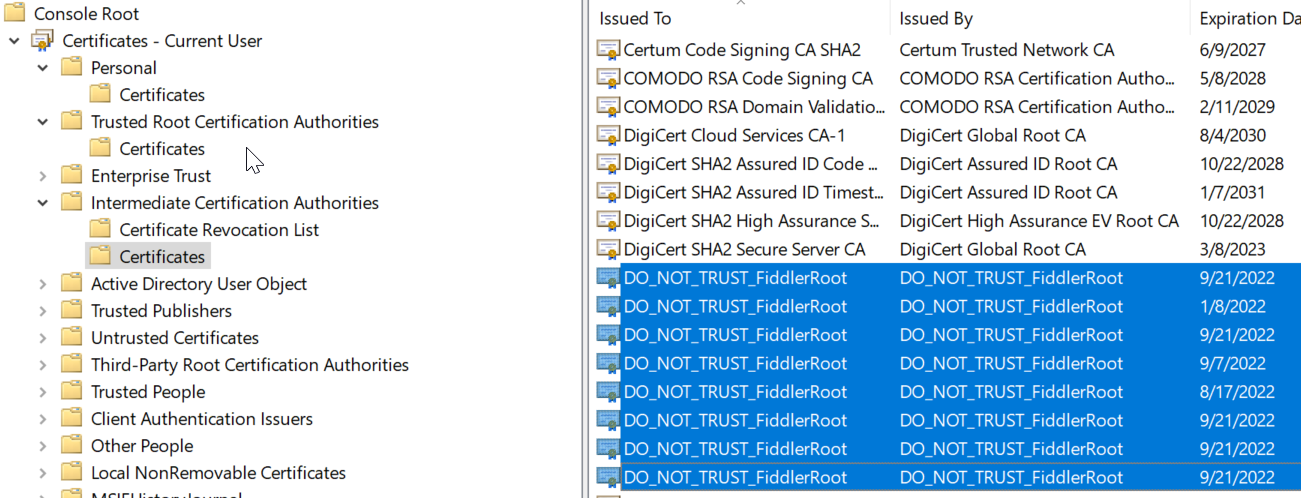Screen dimensions: 1301x498
Task: Click the DigiCert SHA2 Secure Server CA certificate icon
Action: point(608,249)
